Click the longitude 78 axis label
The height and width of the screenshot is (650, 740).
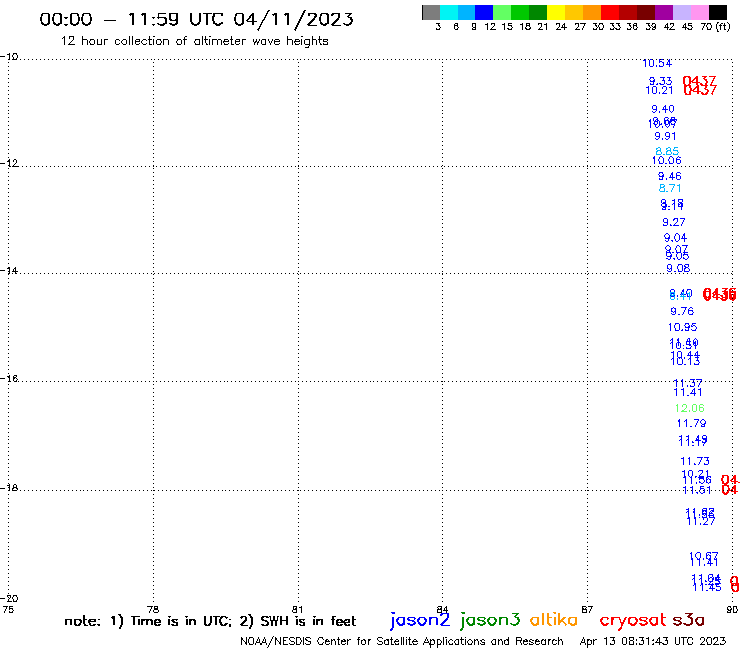tap(153, 609)
